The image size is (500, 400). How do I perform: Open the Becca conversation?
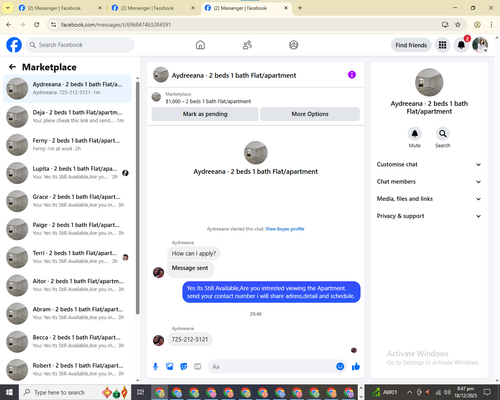tap(67, 342)
